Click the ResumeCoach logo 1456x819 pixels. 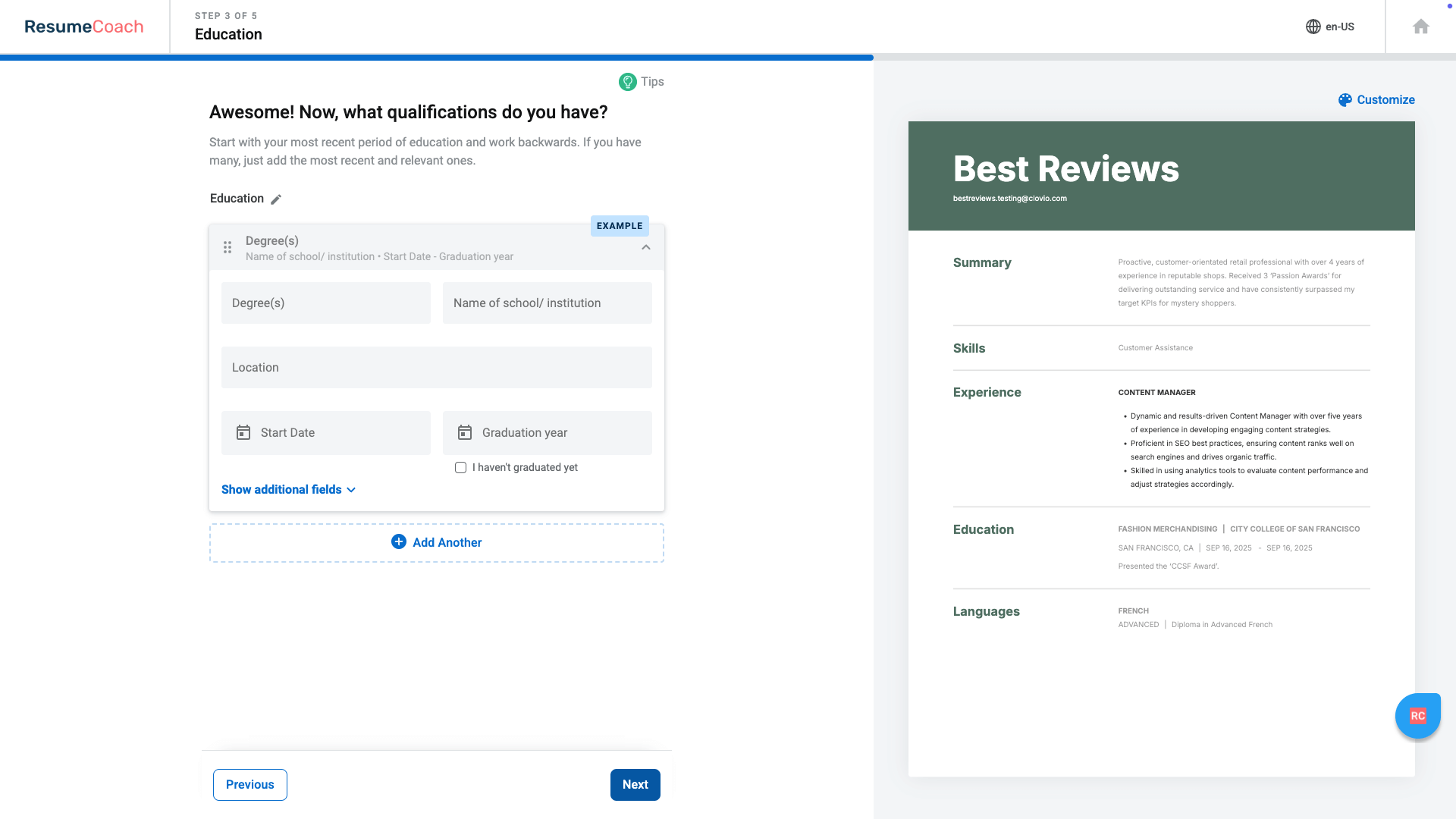click(x=83, y=26)
